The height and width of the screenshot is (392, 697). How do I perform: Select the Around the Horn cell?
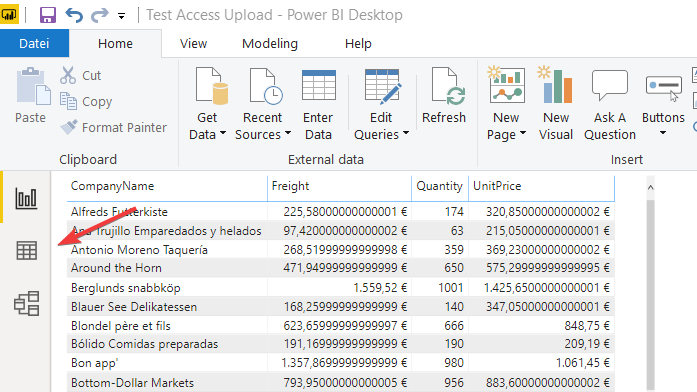click(x=167, y=268)
